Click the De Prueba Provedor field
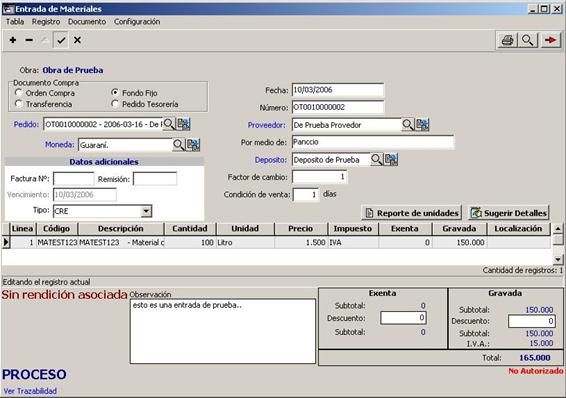The height and width of the screenshot is (398, 566). point(347,125)
